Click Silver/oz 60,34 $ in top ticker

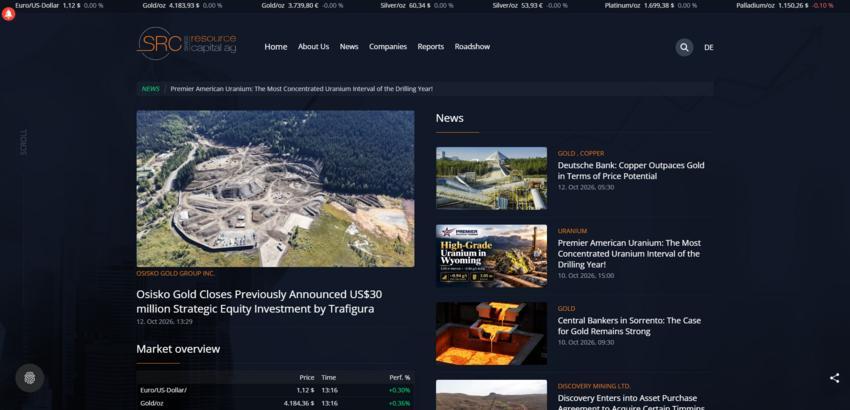coord(416,5)
